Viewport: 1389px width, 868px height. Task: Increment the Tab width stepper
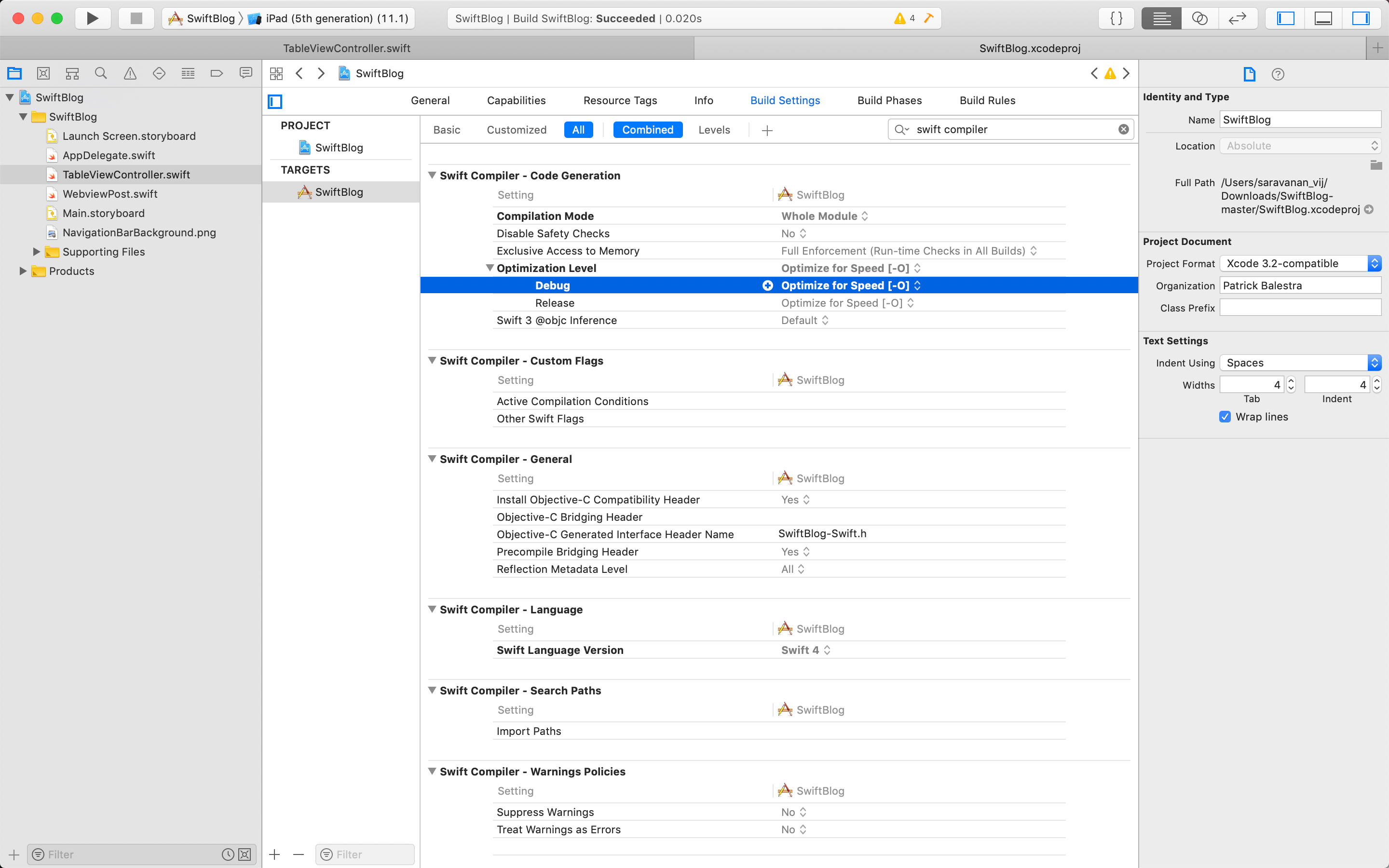click(x=1291, y=380)
